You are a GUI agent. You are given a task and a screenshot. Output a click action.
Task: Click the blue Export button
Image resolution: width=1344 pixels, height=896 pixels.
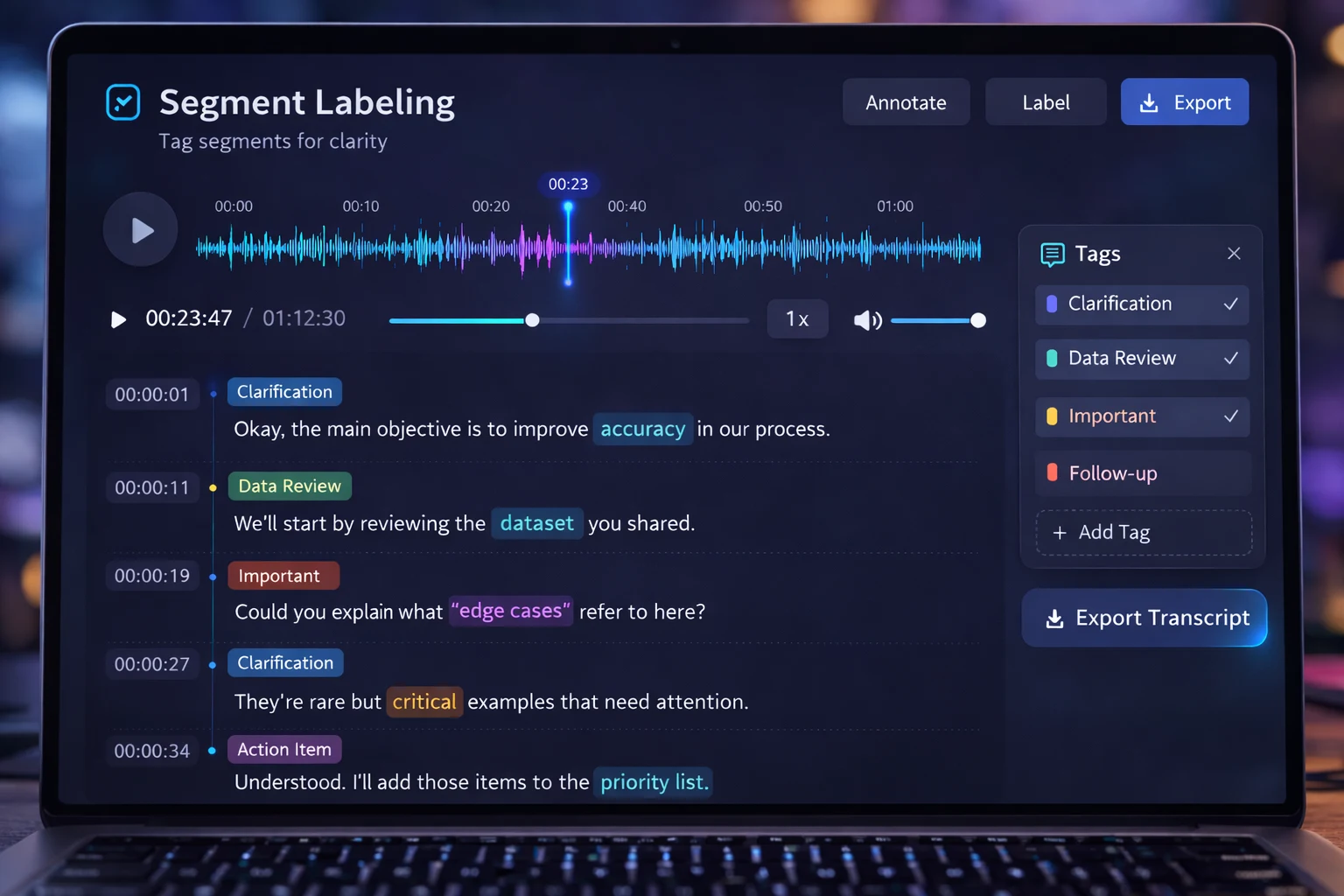(x=1184, y=102)
